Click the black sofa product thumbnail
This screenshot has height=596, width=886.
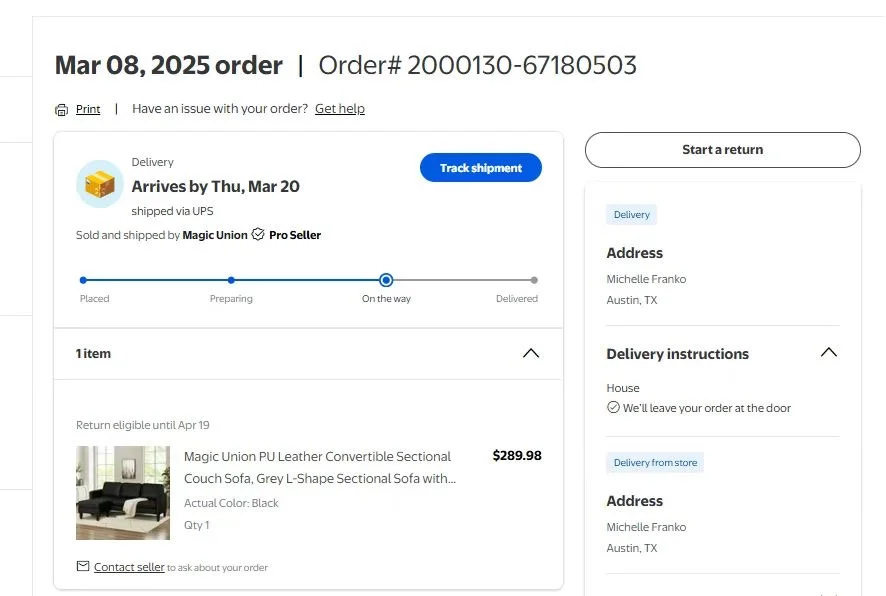point(123,492)
